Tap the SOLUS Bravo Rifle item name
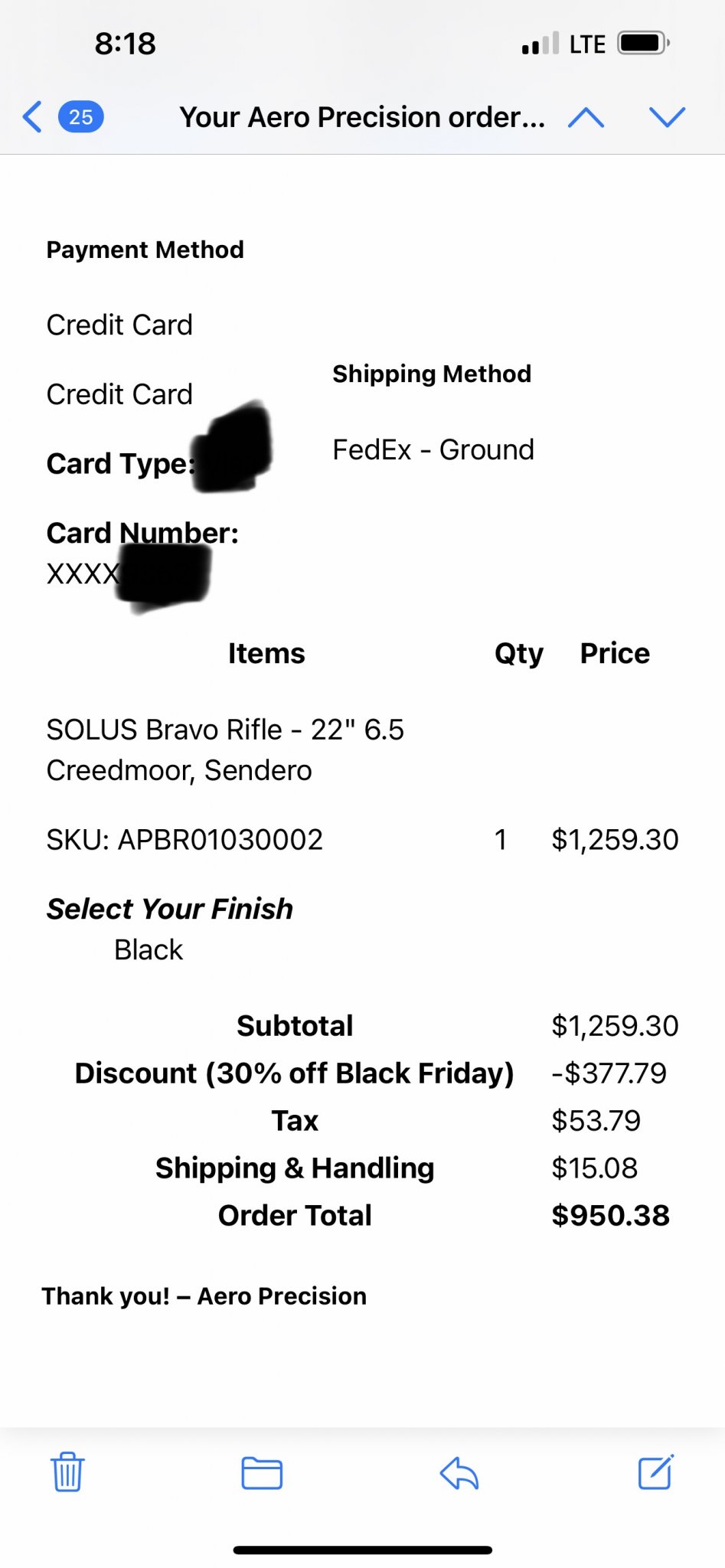This screenshot has width=725, height=1568. click(225, 750)
